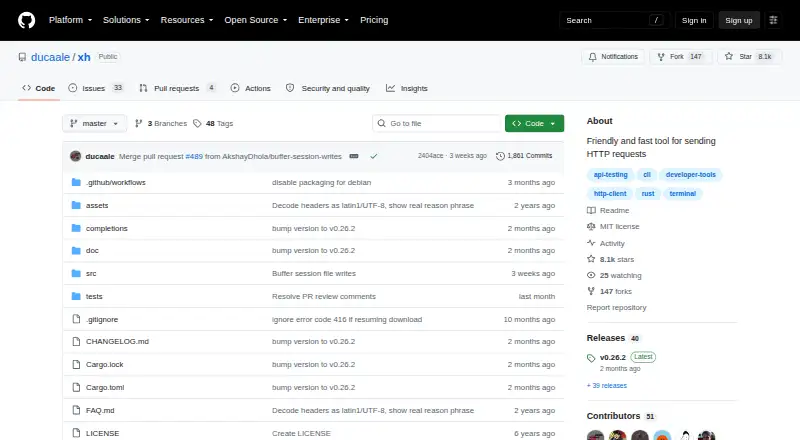Click the 2404ace commit hash
Screen dimensions: 800x440
[430, 156]
